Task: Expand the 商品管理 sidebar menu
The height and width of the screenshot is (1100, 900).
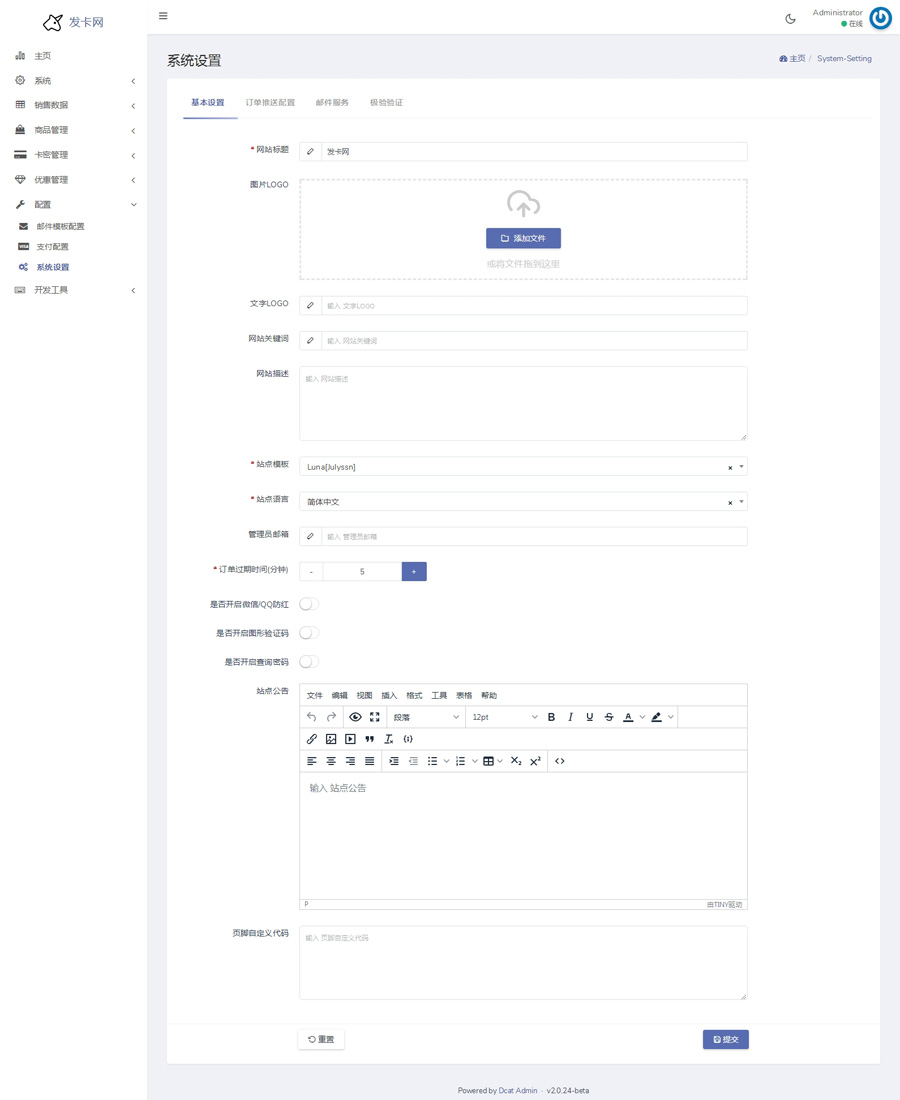Action: 74,130
